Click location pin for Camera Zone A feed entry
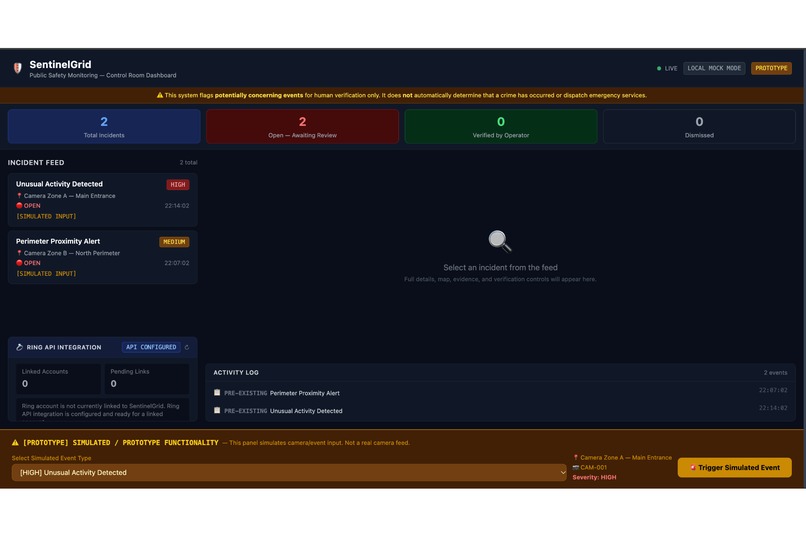This screenshot has width=806, height=537. (x=19, y=196)
